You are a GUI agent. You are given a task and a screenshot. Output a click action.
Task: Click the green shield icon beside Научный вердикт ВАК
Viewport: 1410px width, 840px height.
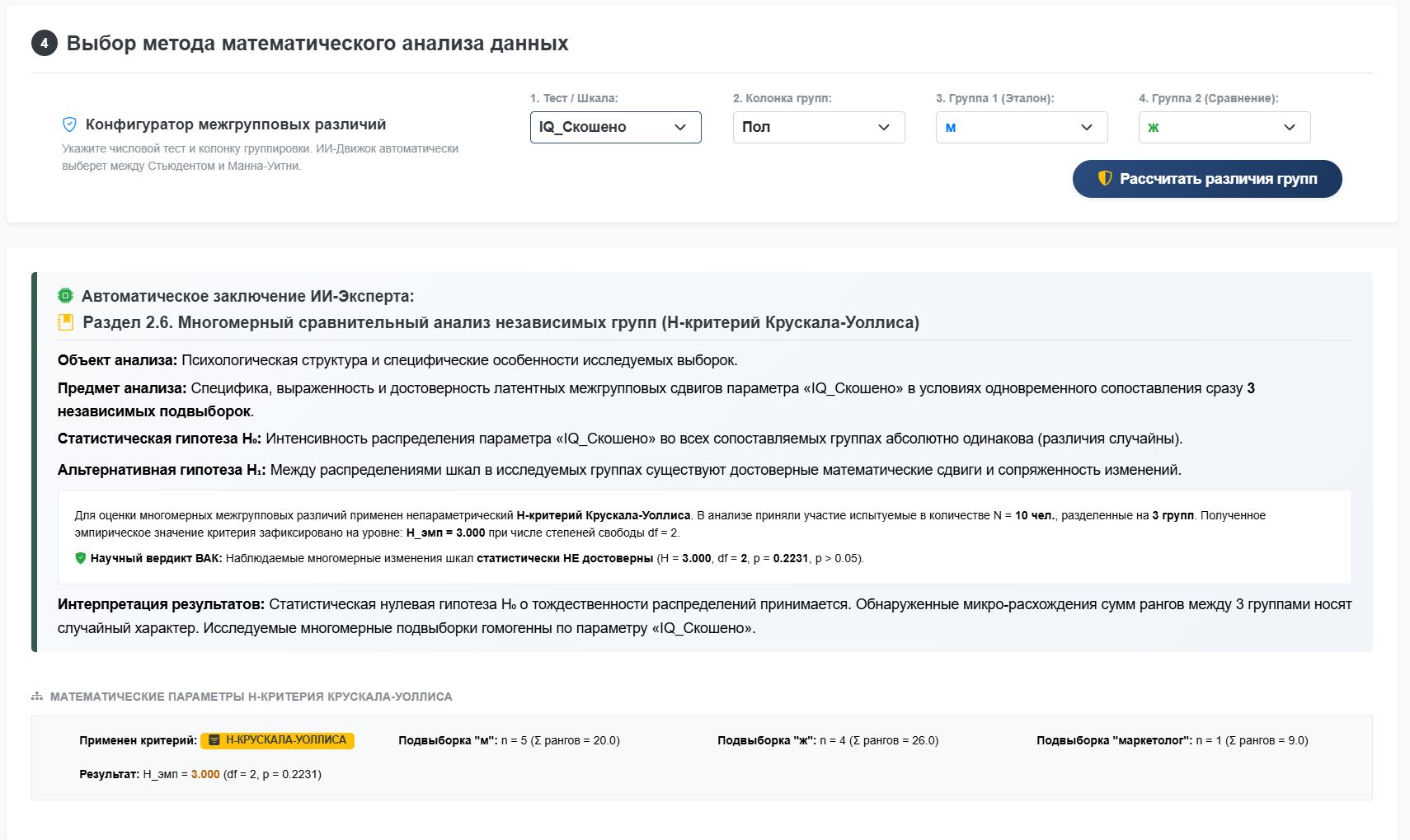[80, 558]
